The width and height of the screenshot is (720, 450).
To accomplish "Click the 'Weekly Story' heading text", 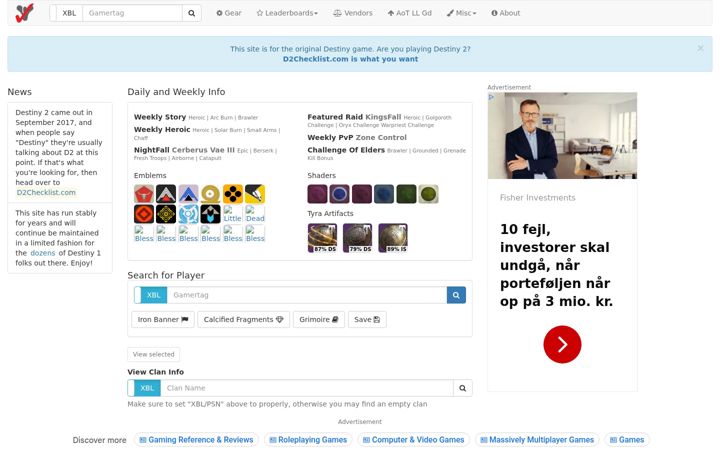I will pyautogui.click(x=160, y=117).
